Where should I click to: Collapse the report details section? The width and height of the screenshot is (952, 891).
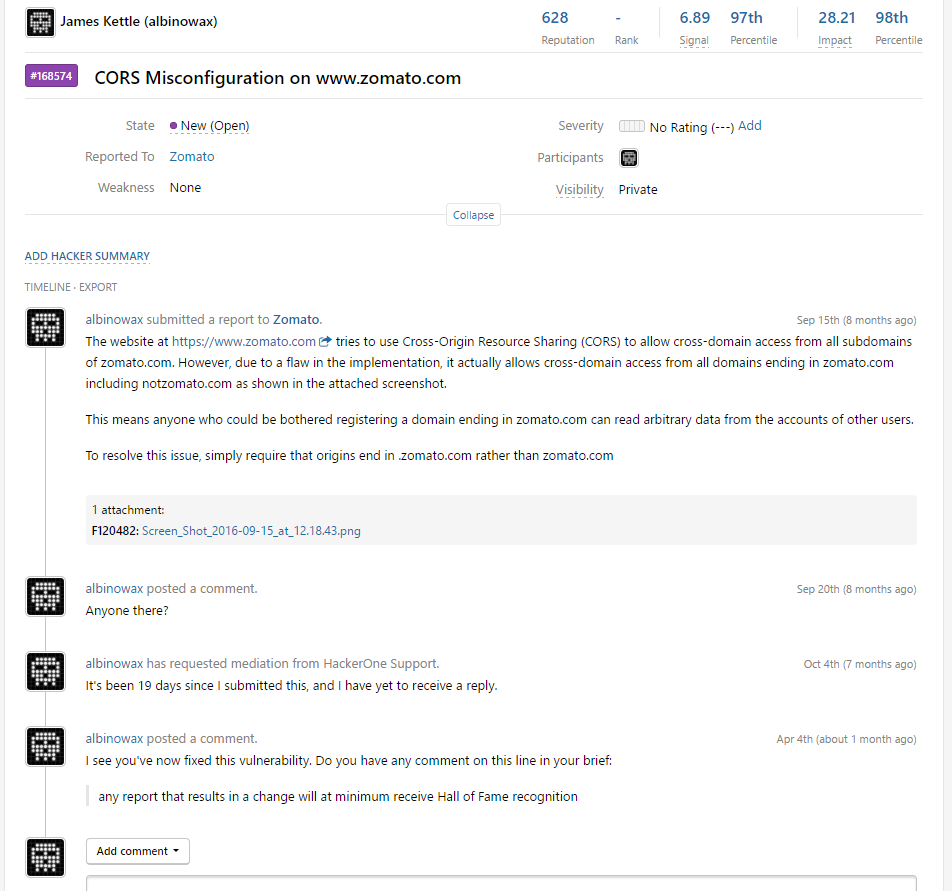474,215
